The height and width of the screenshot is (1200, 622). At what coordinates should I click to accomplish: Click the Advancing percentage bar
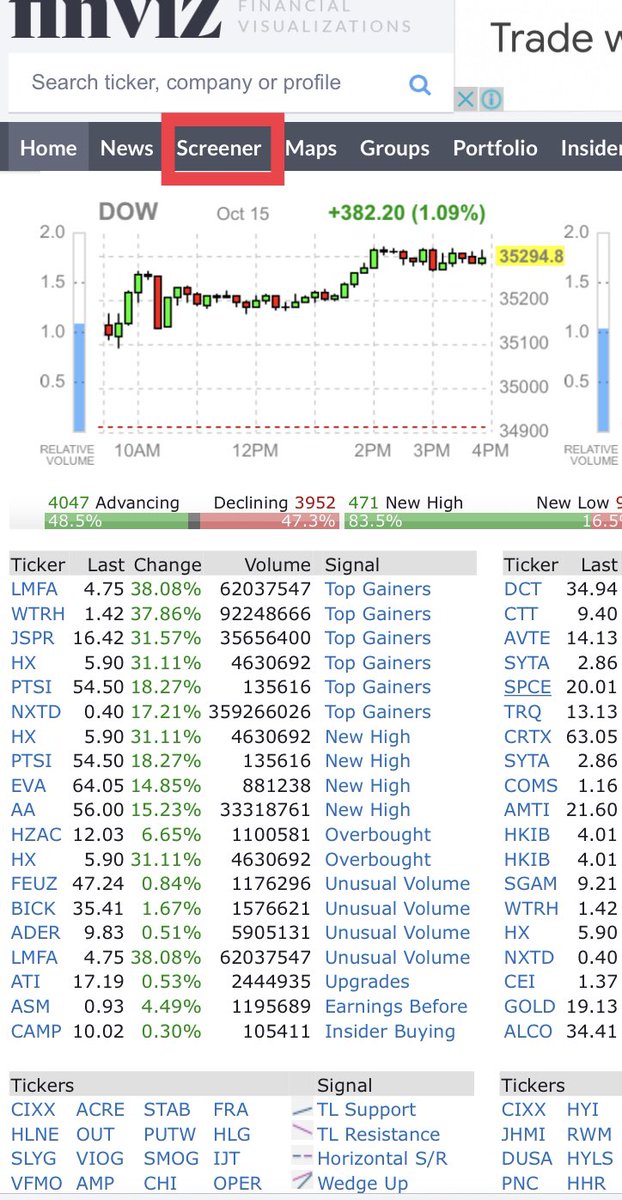pyautogui.click(x=116, y=521)
